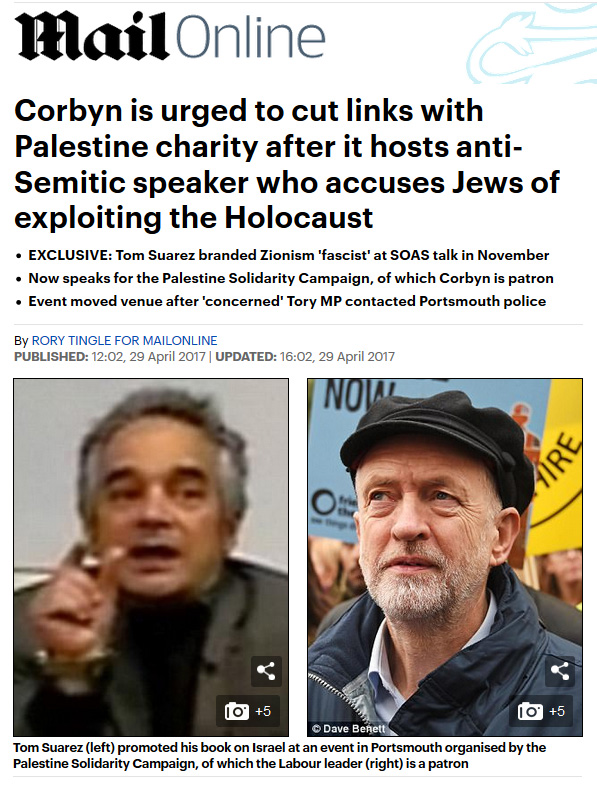Viewport: 597px width, 785px height.
Task: Share the left photo via share icon
Action: click(x=266, y=671)
